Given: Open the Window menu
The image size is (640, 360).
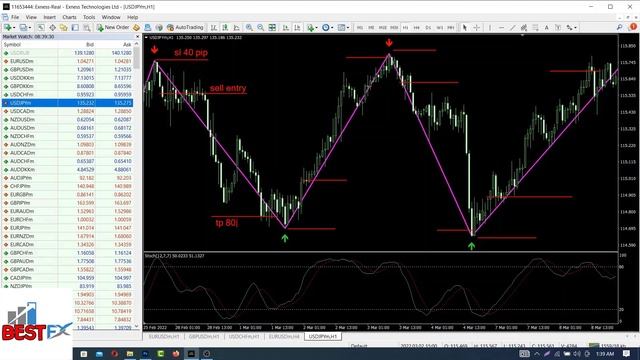Looking at the screenshot, I should click(x=111, y=17).
